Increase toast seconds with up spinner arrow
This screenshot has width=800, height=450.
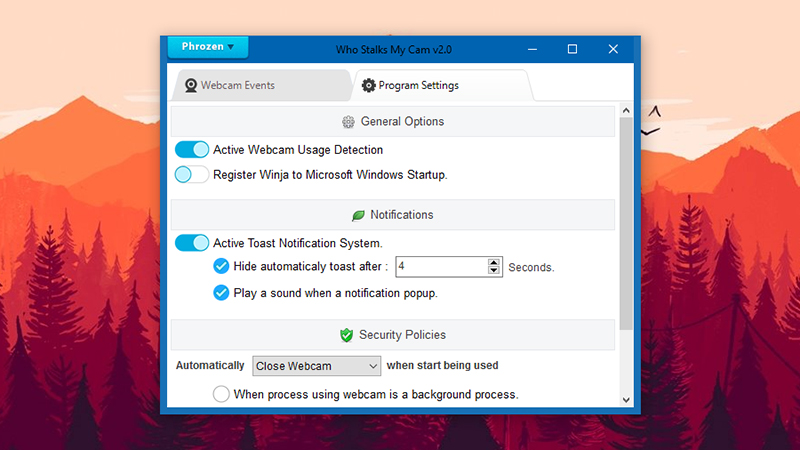[493, 262]
